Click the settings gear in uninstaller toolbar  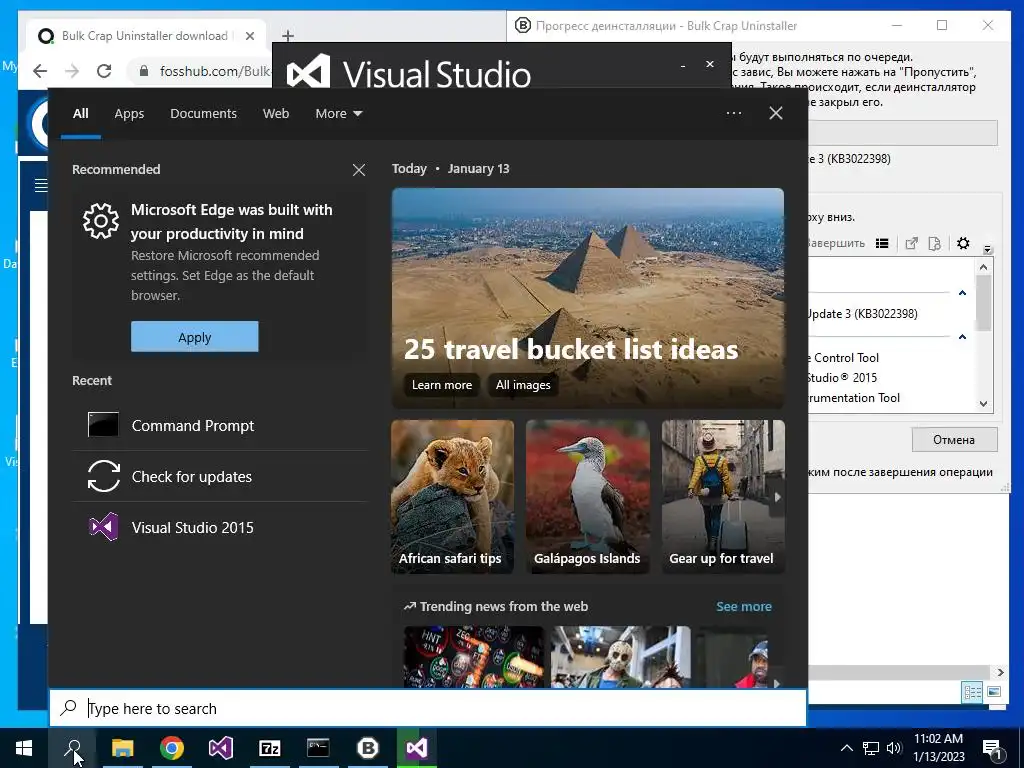coord(963,244)
